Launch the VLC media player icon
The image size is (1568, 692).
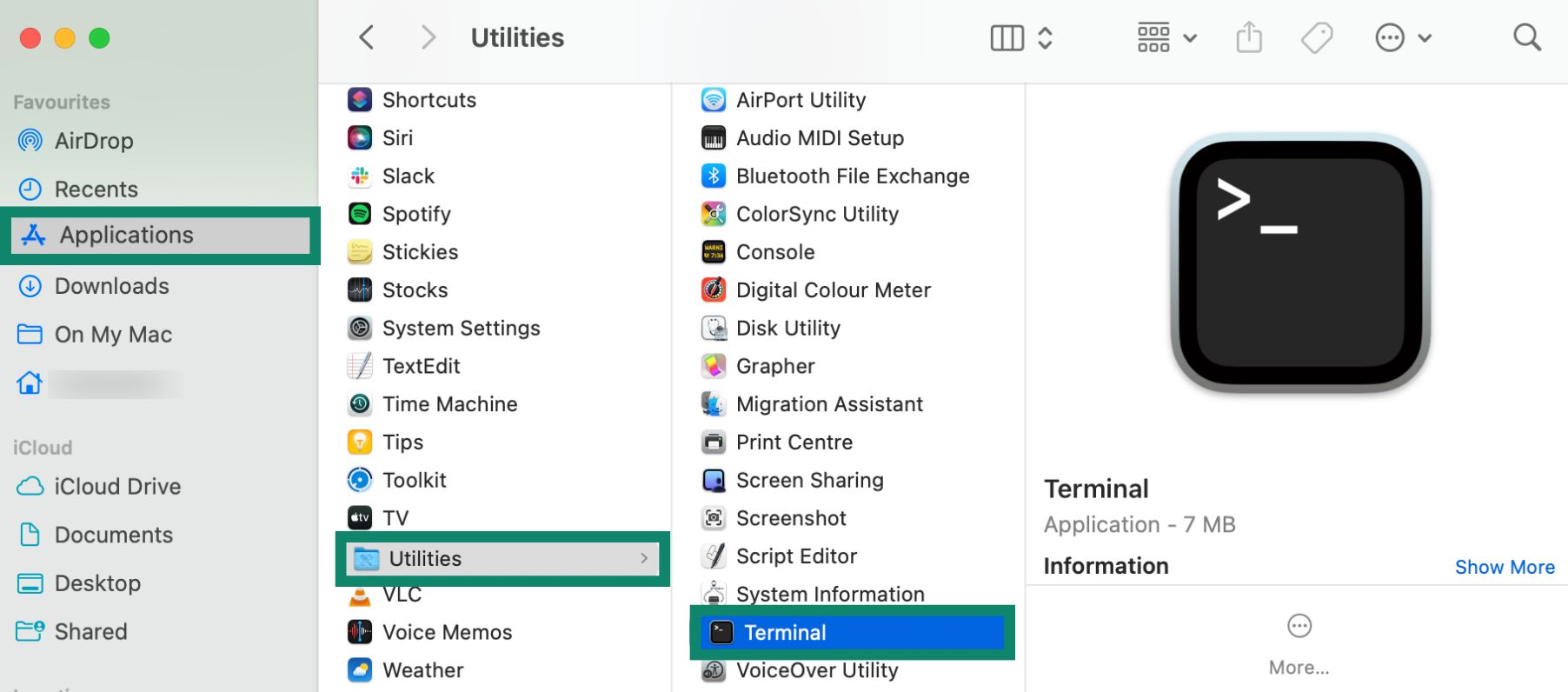coord(359,595)
